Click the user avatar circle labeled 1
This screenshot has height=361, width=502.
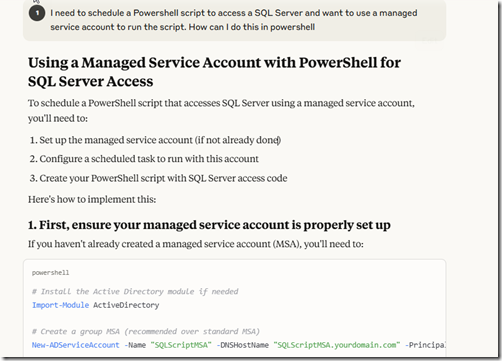tap(37, 13)
